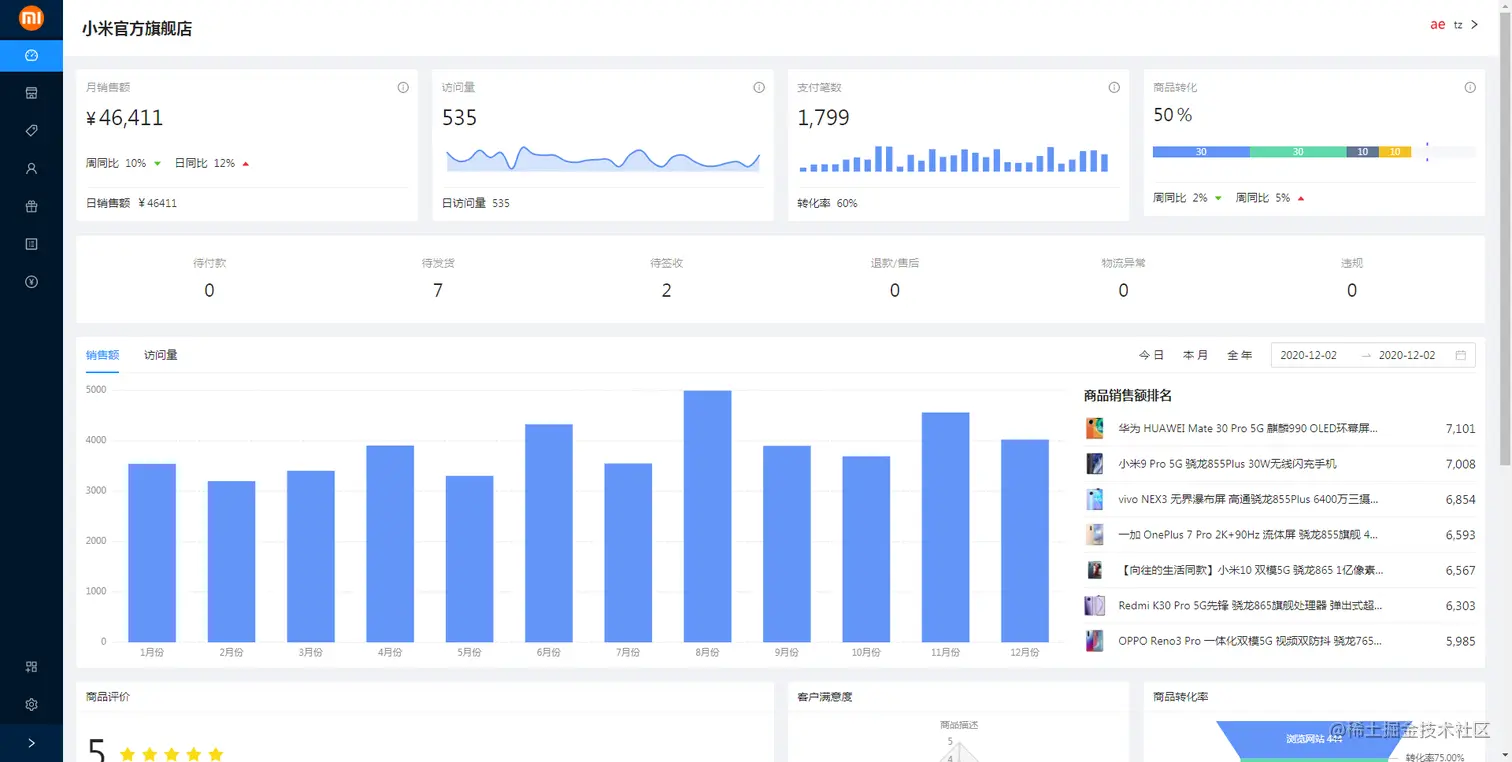Click the 11月份 bar in sales chart
This screenshot has height=762, width=1512.
(x=945, y=527)
